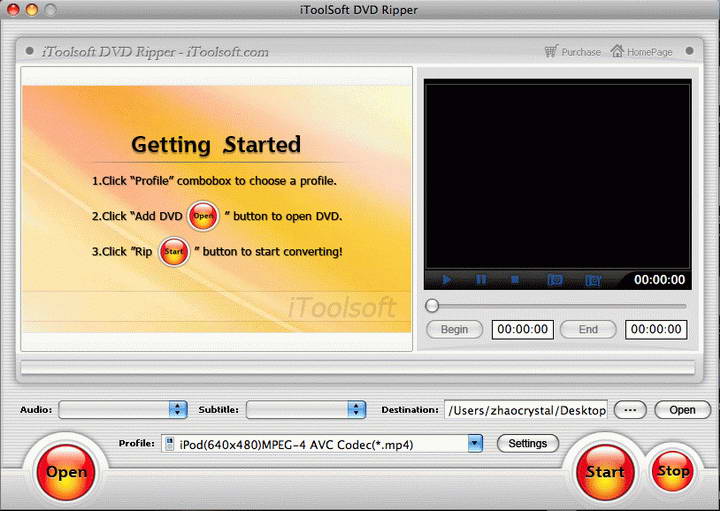The image size is (720, 511).
Task: Close the window with the red button
Action: 13,10
